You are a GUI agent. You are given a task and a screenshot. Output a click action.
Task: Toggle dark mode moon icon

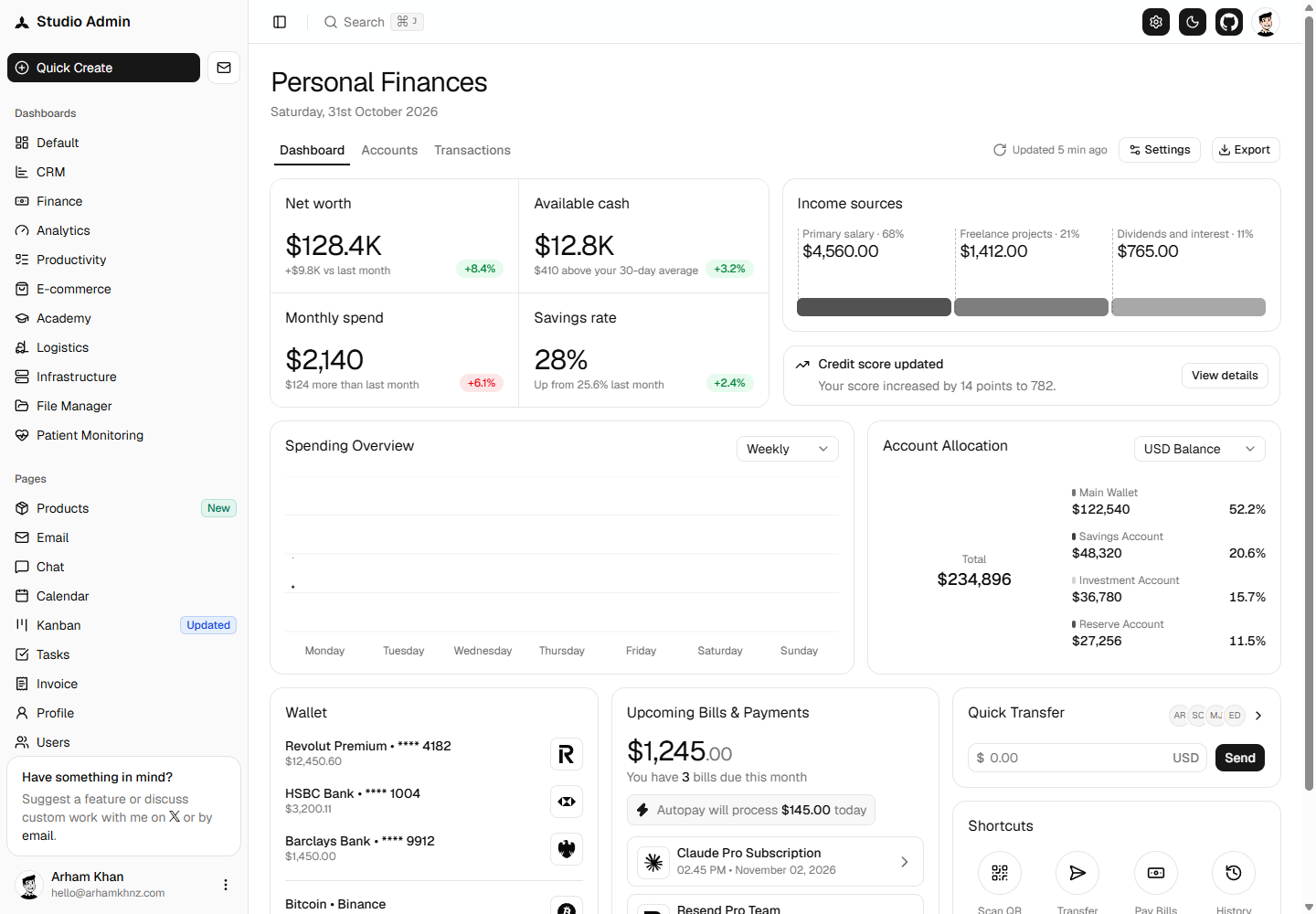point(1193,22)
